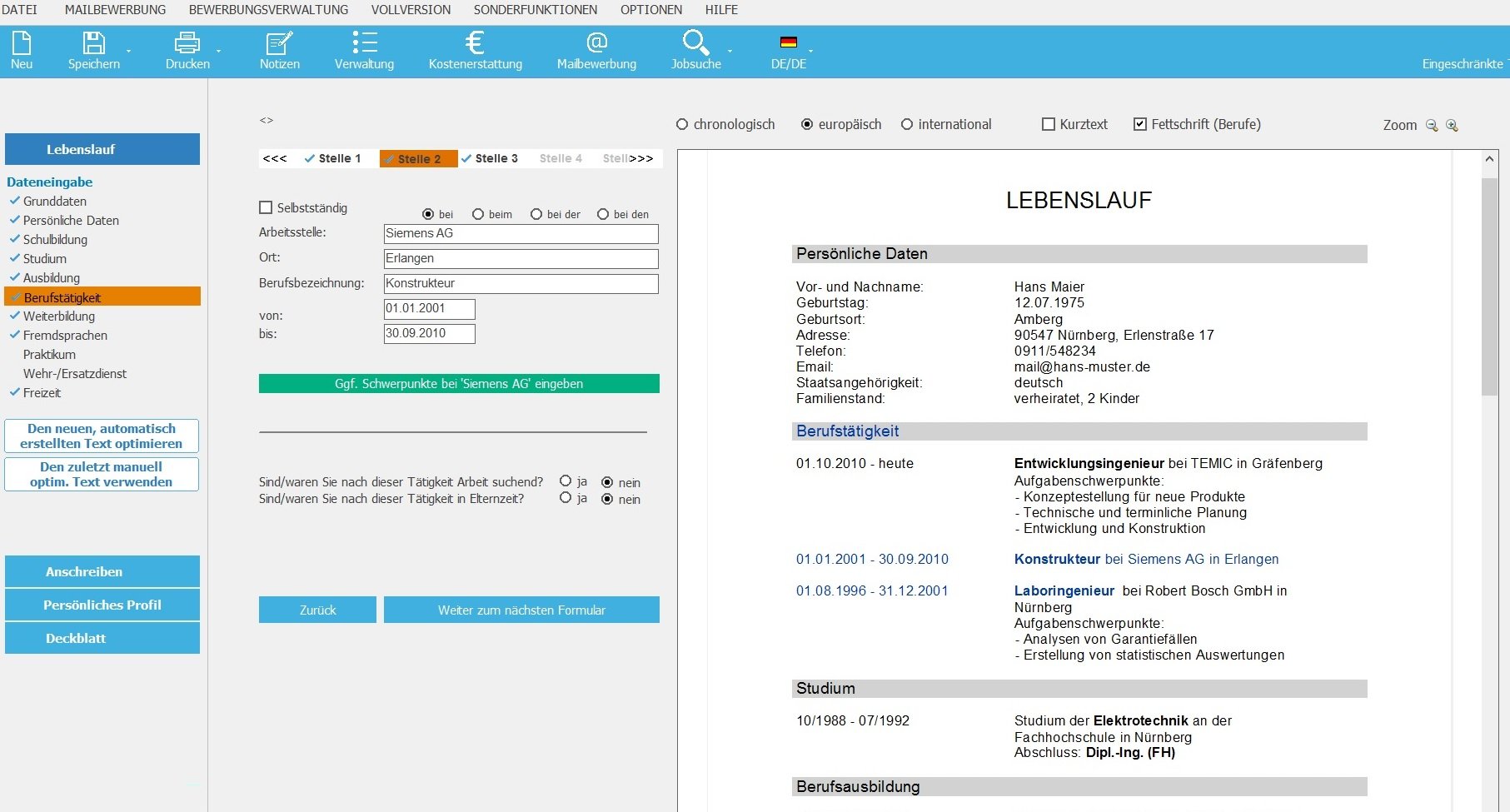This screenshot has width=1510, height=812.
Task: Open the DATEI menu
Action: [x=19, y=10]
